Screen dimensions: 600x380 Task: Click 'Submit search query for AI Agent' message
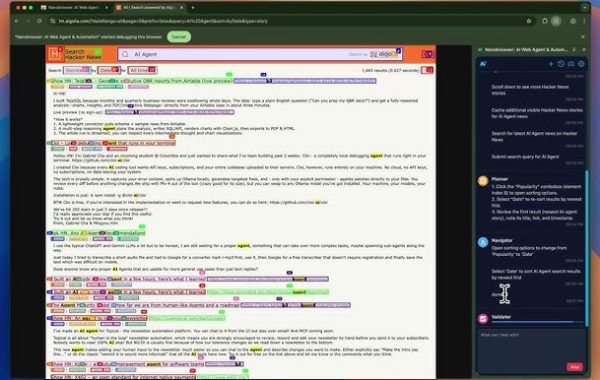525,157
